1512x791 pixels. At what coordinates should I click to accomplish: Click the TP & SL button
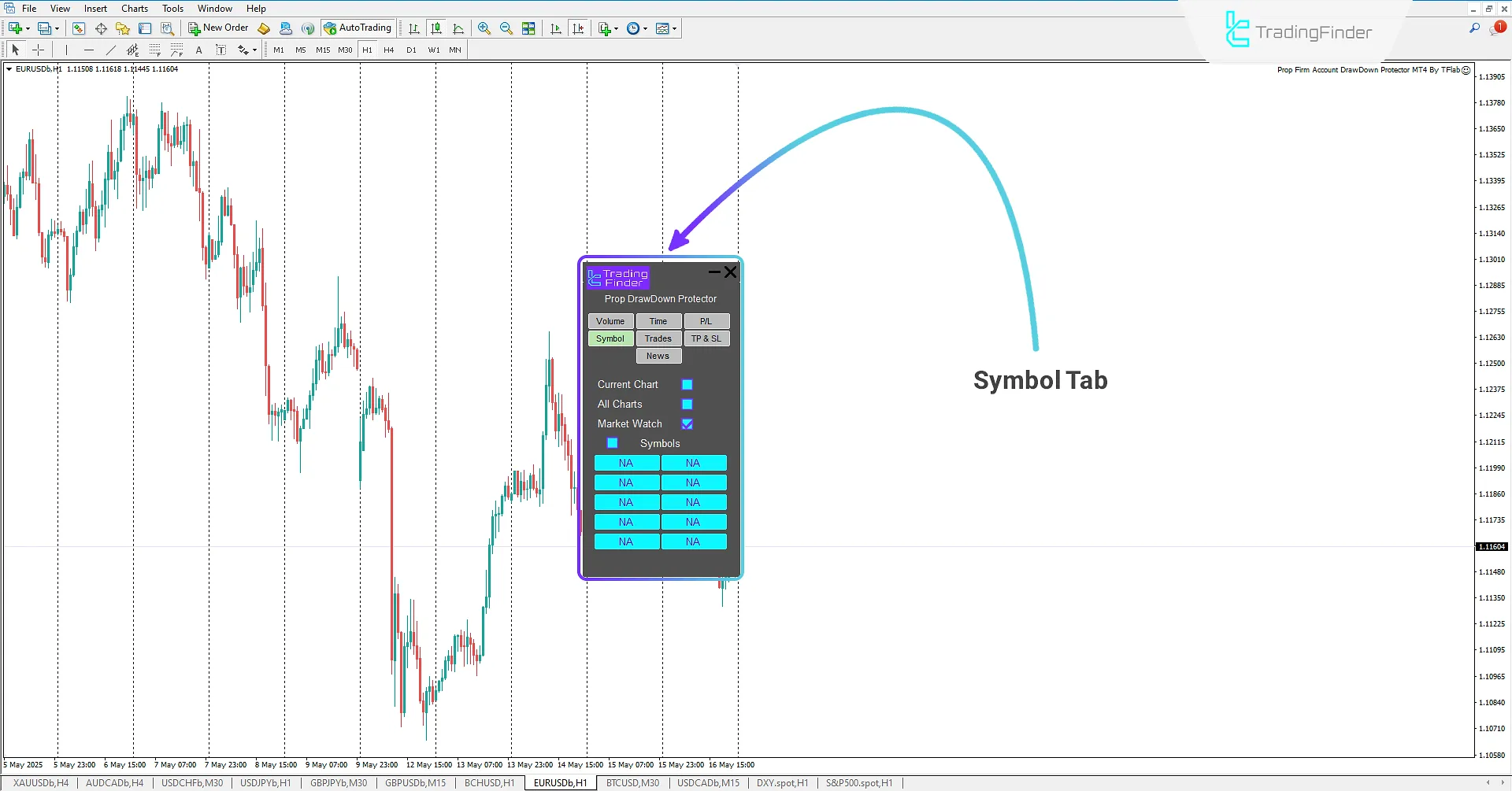pos(706,338)
